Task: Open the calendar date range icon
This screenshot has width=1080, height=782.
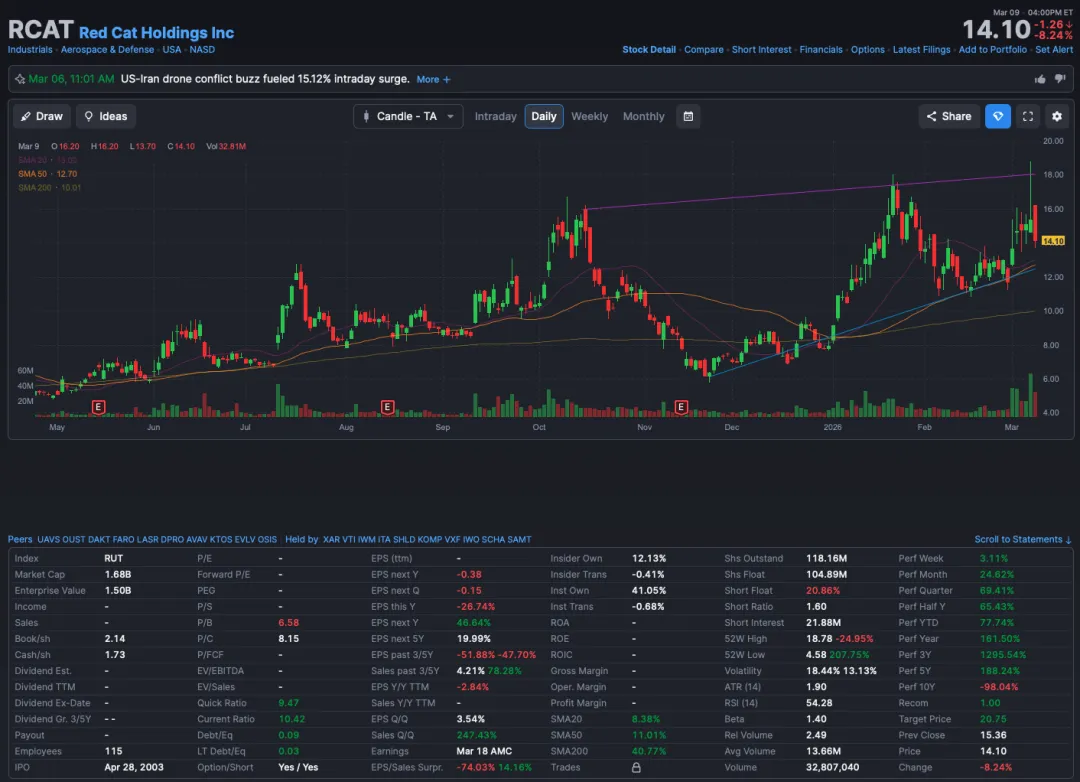Action: pos(688,116)
